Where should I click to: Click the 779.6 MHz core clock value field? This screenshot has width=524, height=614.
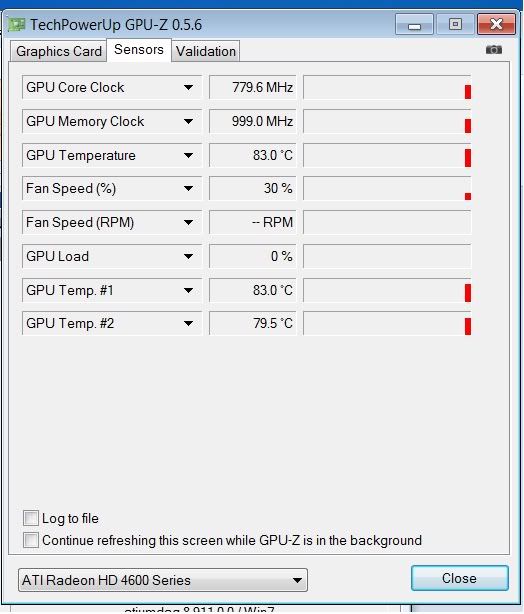[x=253, y=87]
